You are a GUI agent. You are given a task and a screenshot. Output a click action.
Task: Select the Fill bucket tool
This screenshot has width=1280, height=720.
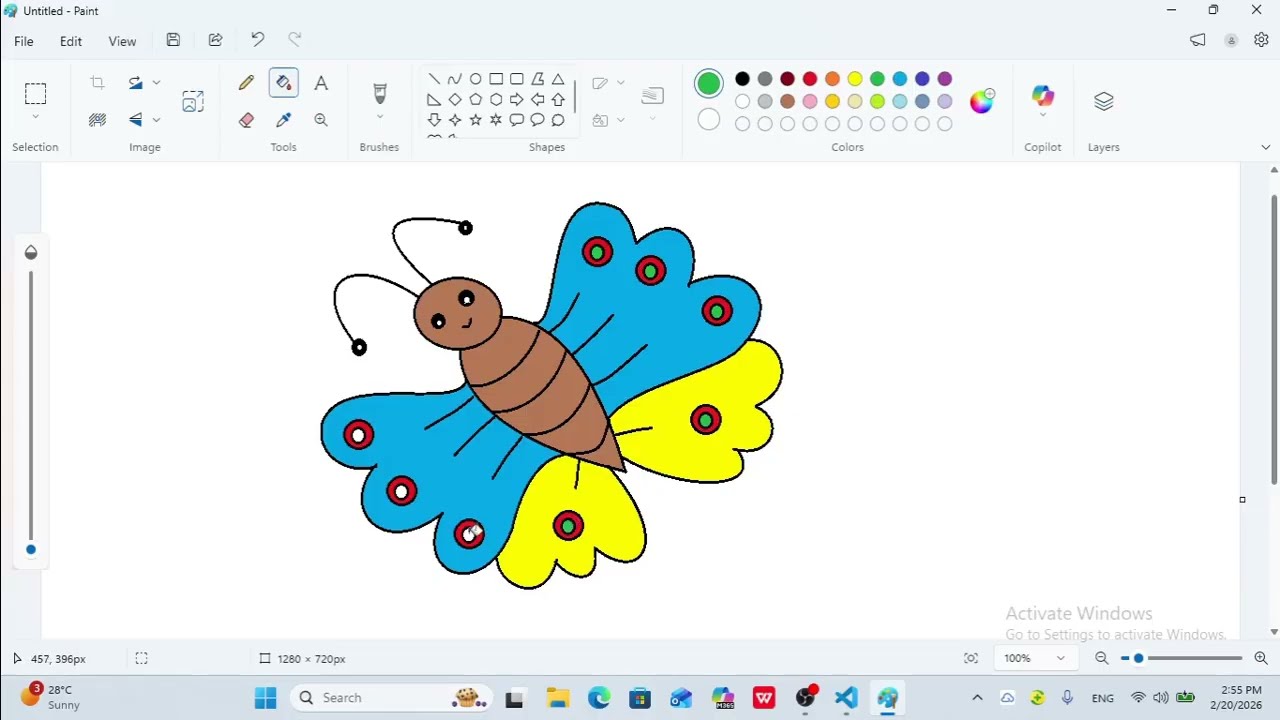[284, 83]
